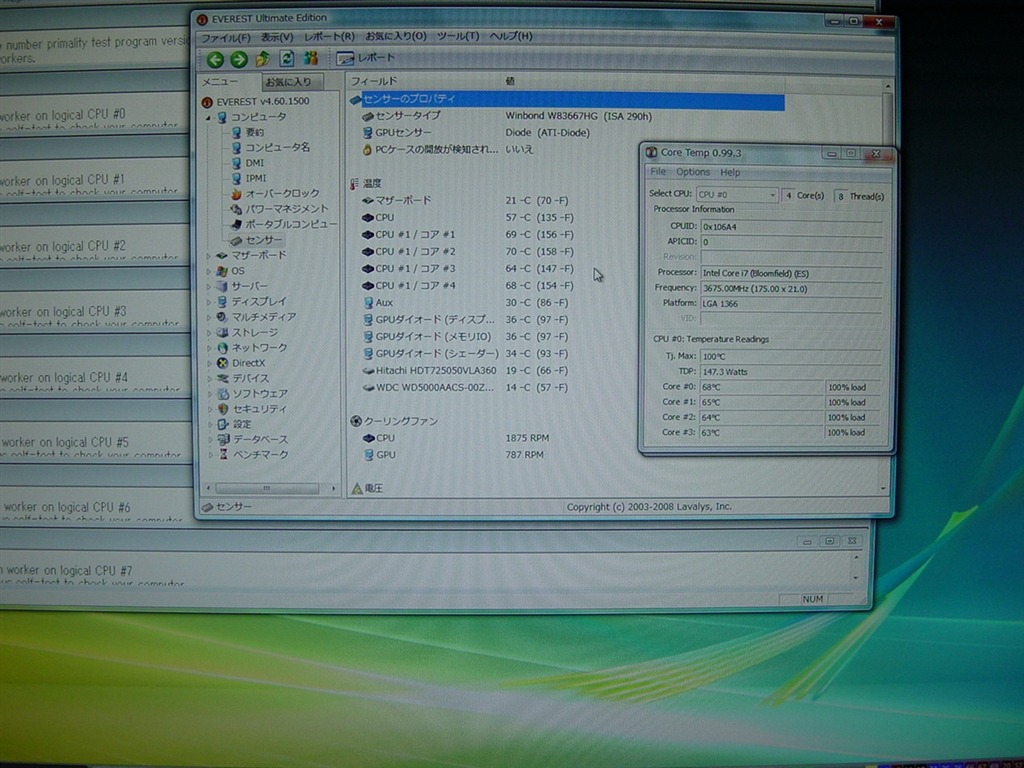Click the CPU #1 / コア #4 row
Viewport: 1024px width, 768px height.
point(468,285)
